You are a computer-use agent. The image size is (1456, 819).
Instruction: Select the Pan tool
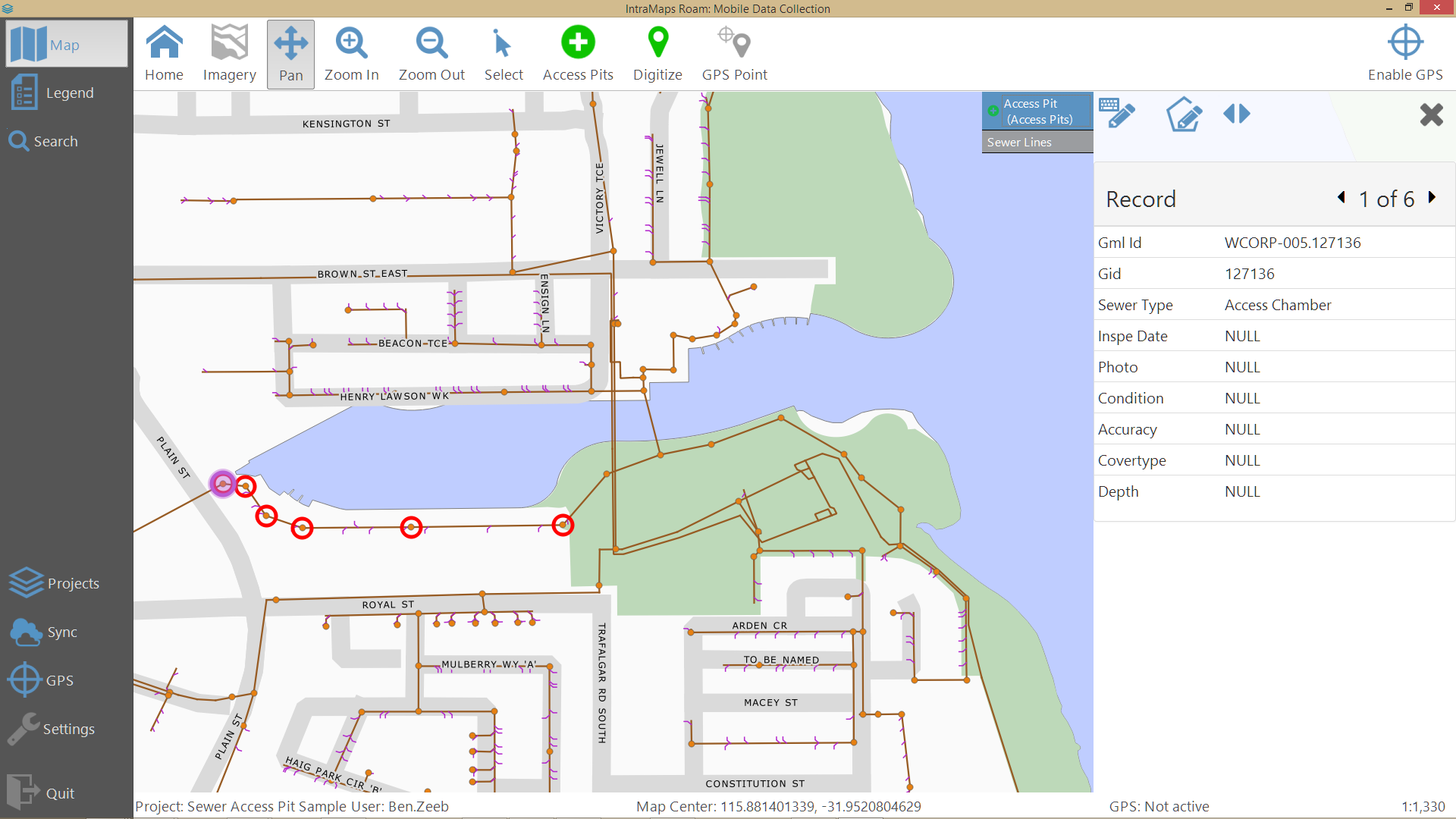click(290, 52)
